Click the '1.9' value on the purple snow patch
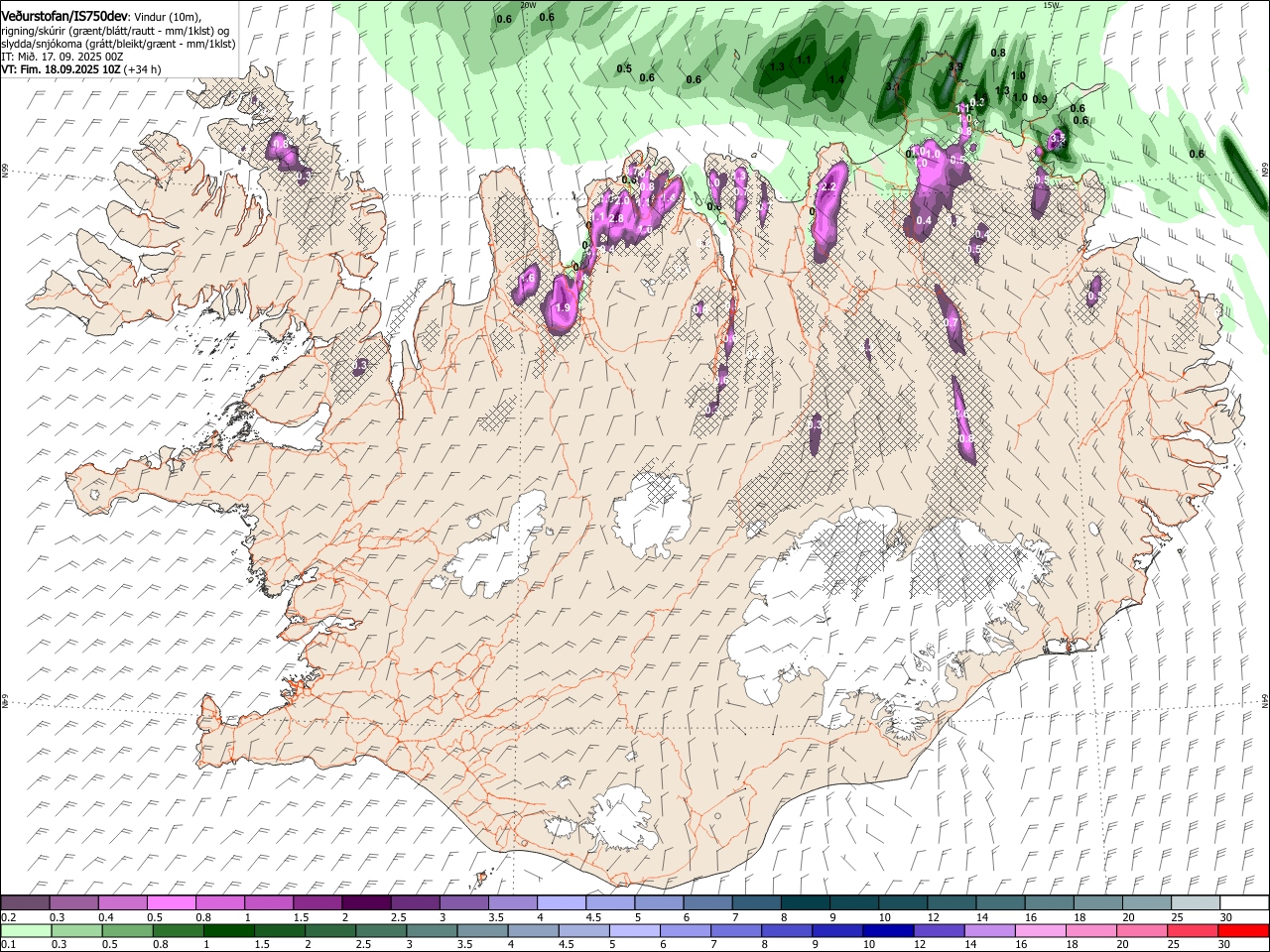The width and height of the screenshot is (1270, 952). click(563, 308)
